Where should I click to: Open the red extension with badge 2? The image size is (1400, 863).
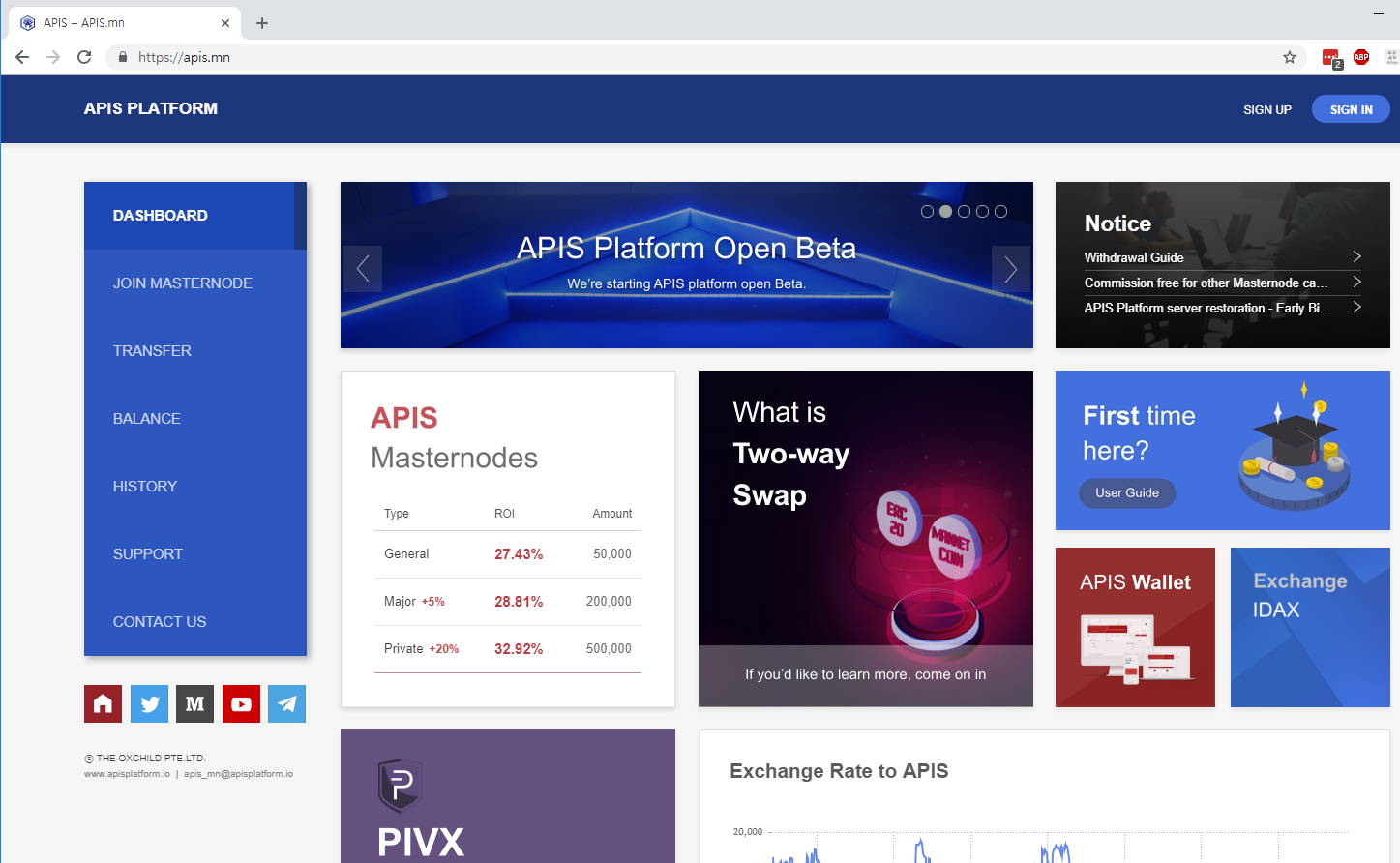tap(1331, 58)
